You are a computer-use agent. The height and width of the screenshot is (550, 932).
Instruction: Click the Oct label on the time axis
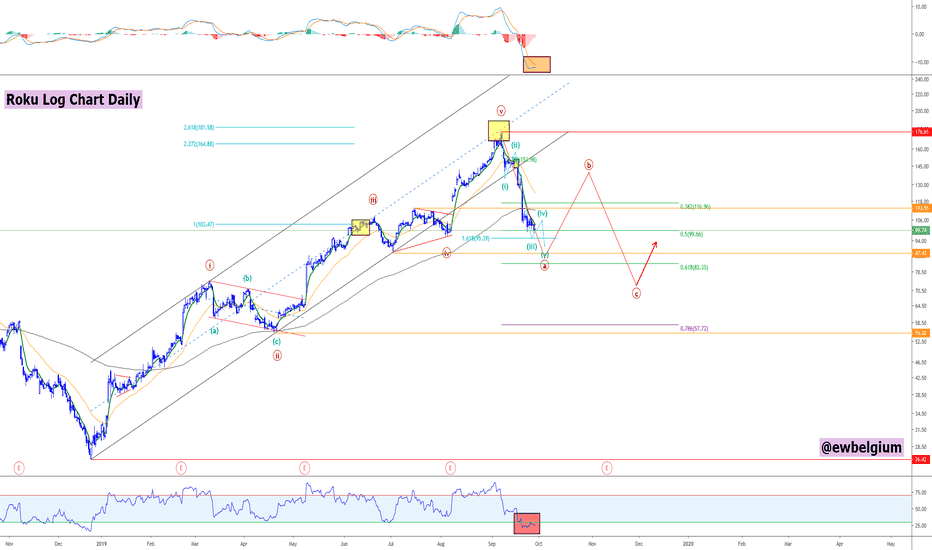tap(538, 543)
